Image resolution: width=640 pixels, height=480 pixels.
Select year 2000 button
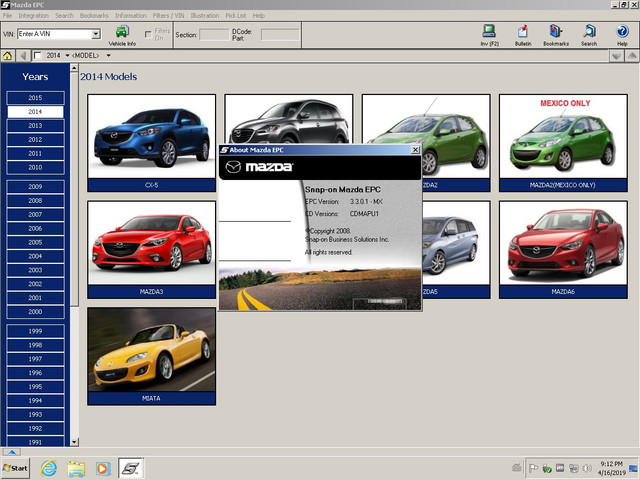pyautogui.click(x=35, y=311)
